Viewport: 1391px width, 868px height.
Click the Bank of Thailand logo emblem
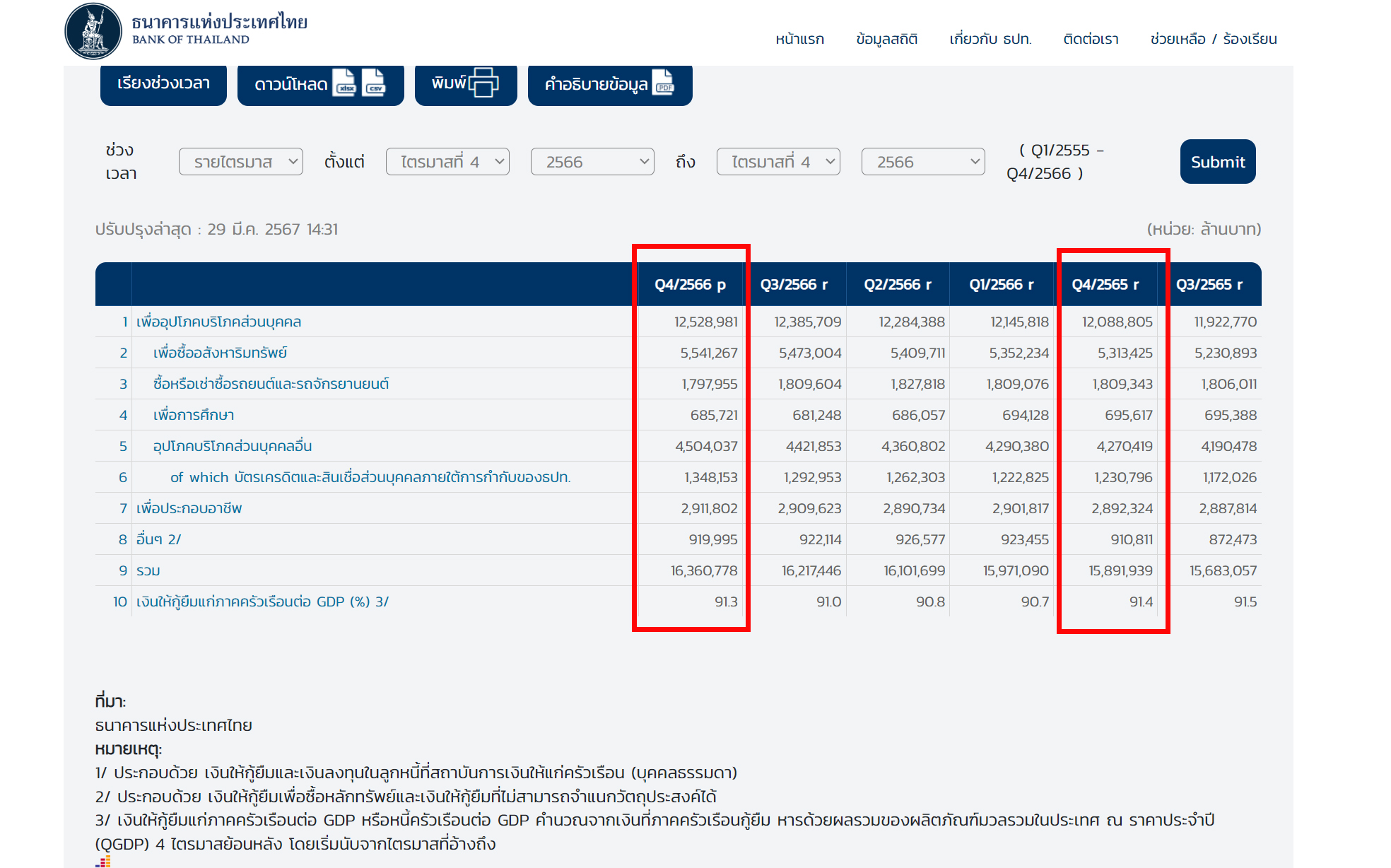coord(93,31)
